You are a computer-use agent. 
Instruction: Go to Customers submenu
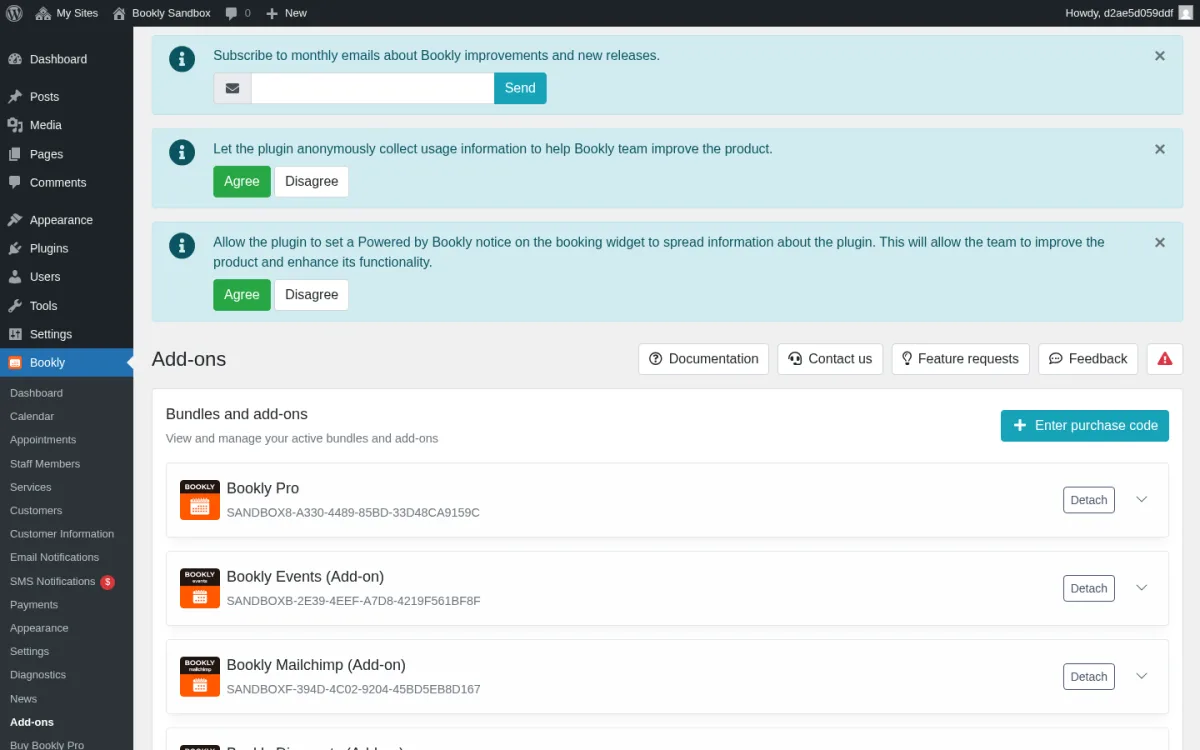coord(36,510)
